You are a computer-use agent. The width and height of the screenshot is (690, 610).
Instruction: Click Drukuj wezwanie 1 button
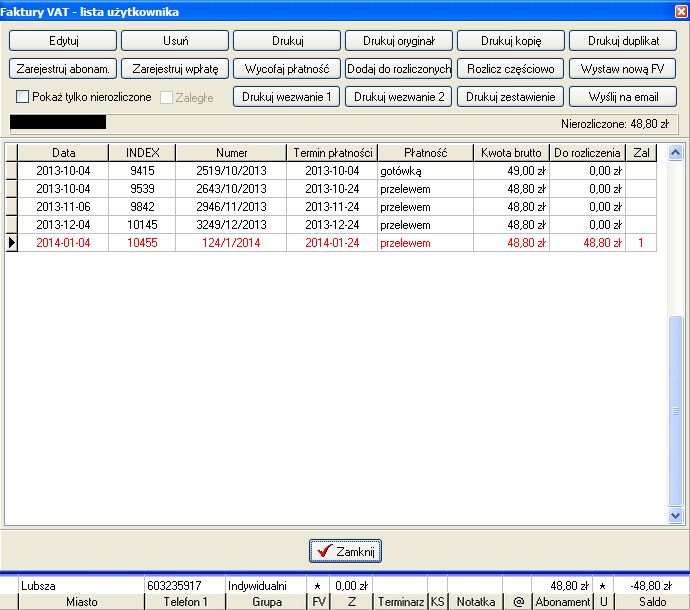[287, 97]
